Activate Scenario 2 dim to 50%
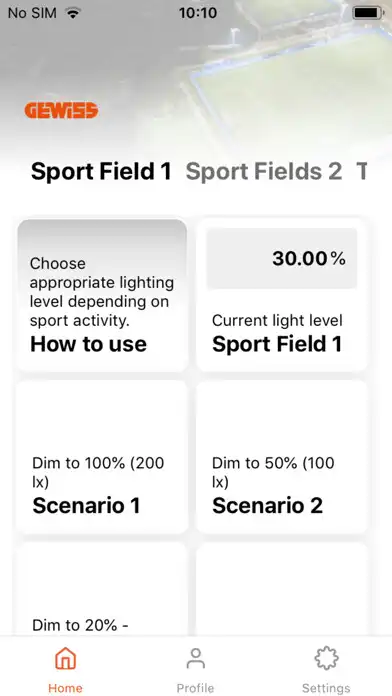The height and width of the screenshot is (696, 392). 282,457
